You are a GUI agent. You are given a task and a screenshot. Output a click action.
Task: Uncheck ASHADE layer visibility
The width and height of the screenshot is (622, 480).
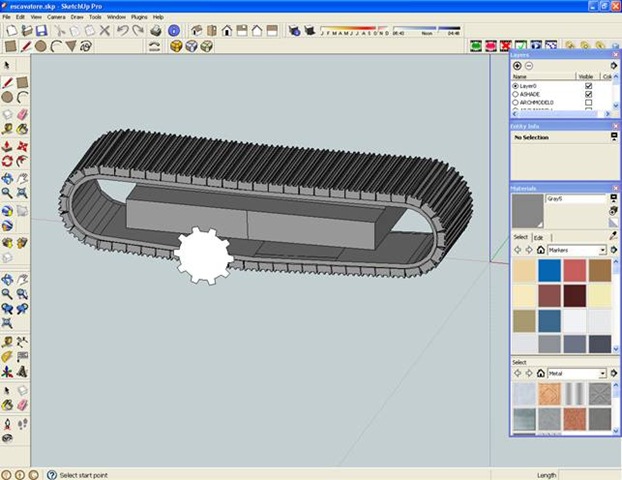(589, 94)
